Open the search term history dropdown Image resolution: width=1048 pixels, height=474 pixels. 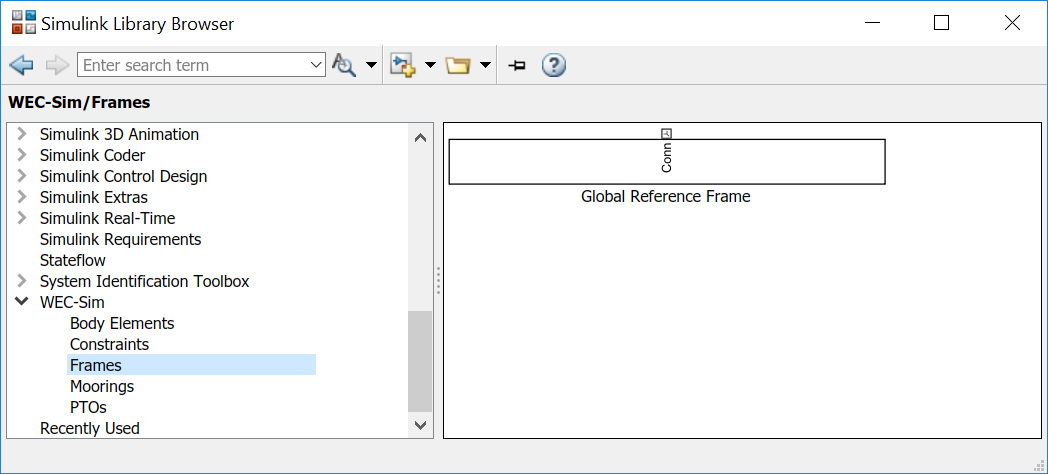tap(317, 65)
